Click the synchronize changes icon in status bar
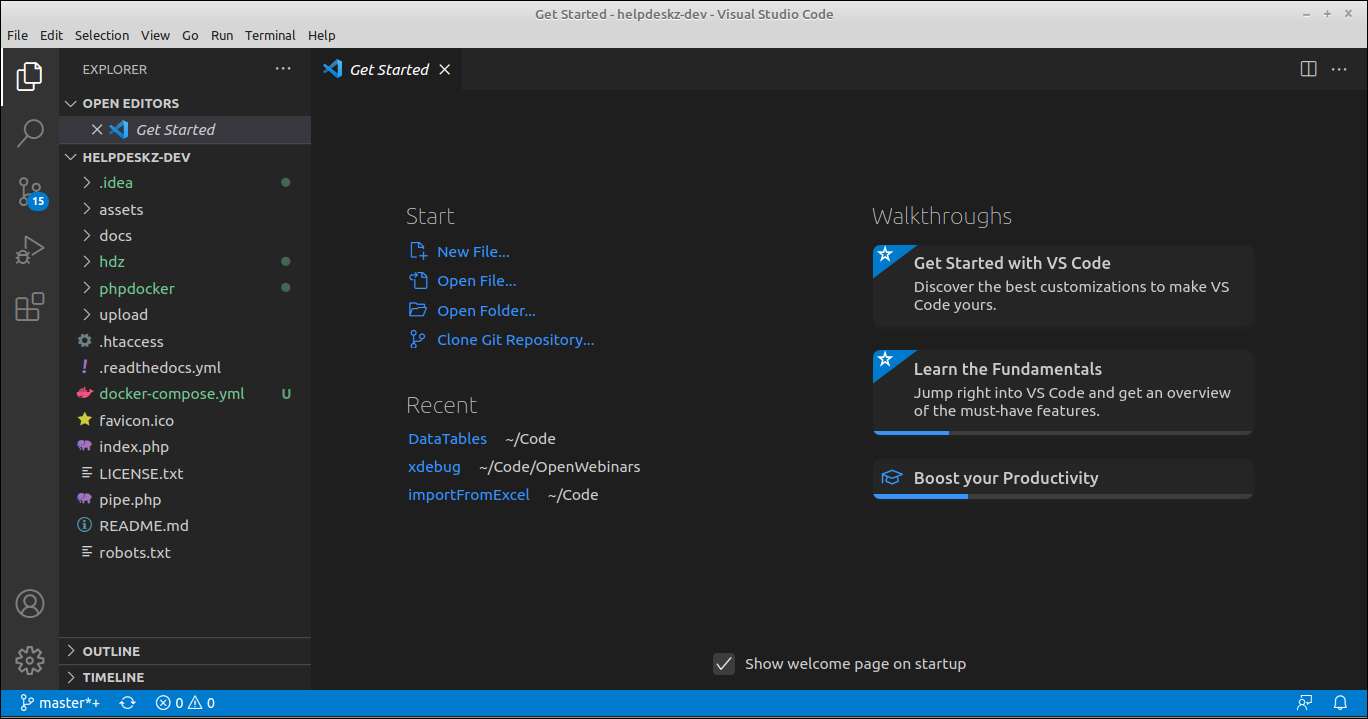The width and height of the screenshot is (1368, 719). (127, 702)
